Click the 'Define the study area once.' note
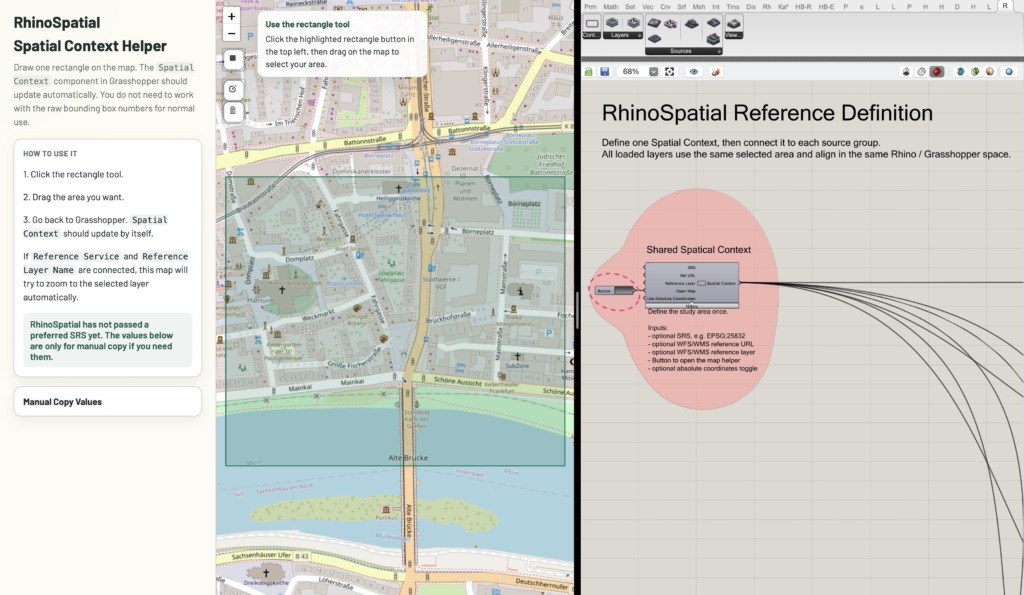The height and width of the screenshot is (595, 1024). (x=688, y=312)
